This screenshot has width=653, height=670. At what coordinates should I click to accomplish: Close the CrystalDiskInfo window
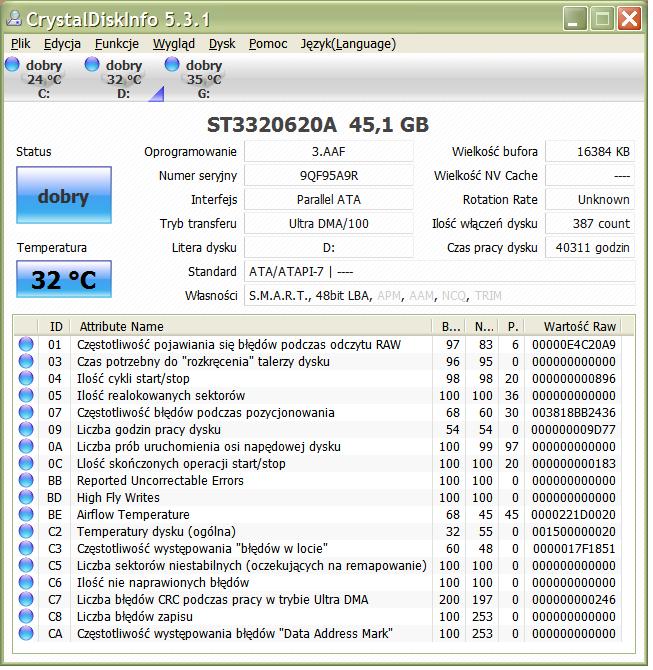tap(629, 19)
